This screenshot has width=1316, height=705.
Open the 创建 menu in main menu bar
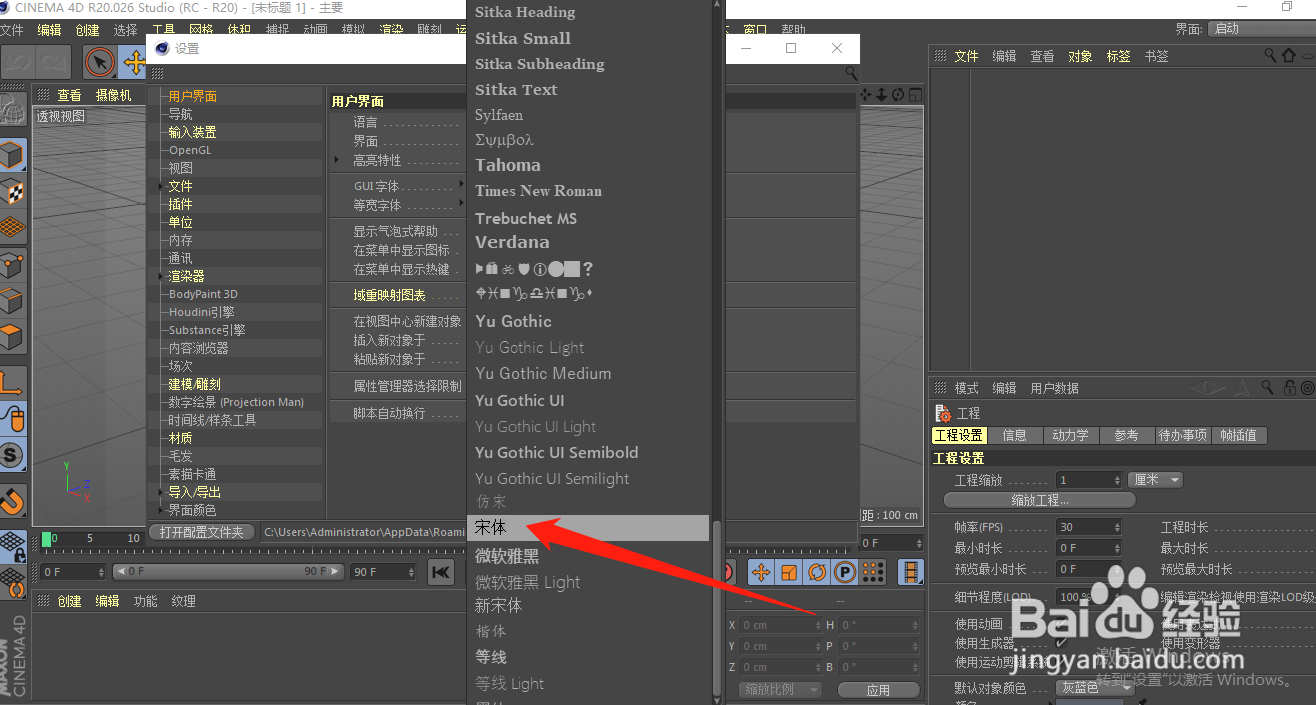87,30
